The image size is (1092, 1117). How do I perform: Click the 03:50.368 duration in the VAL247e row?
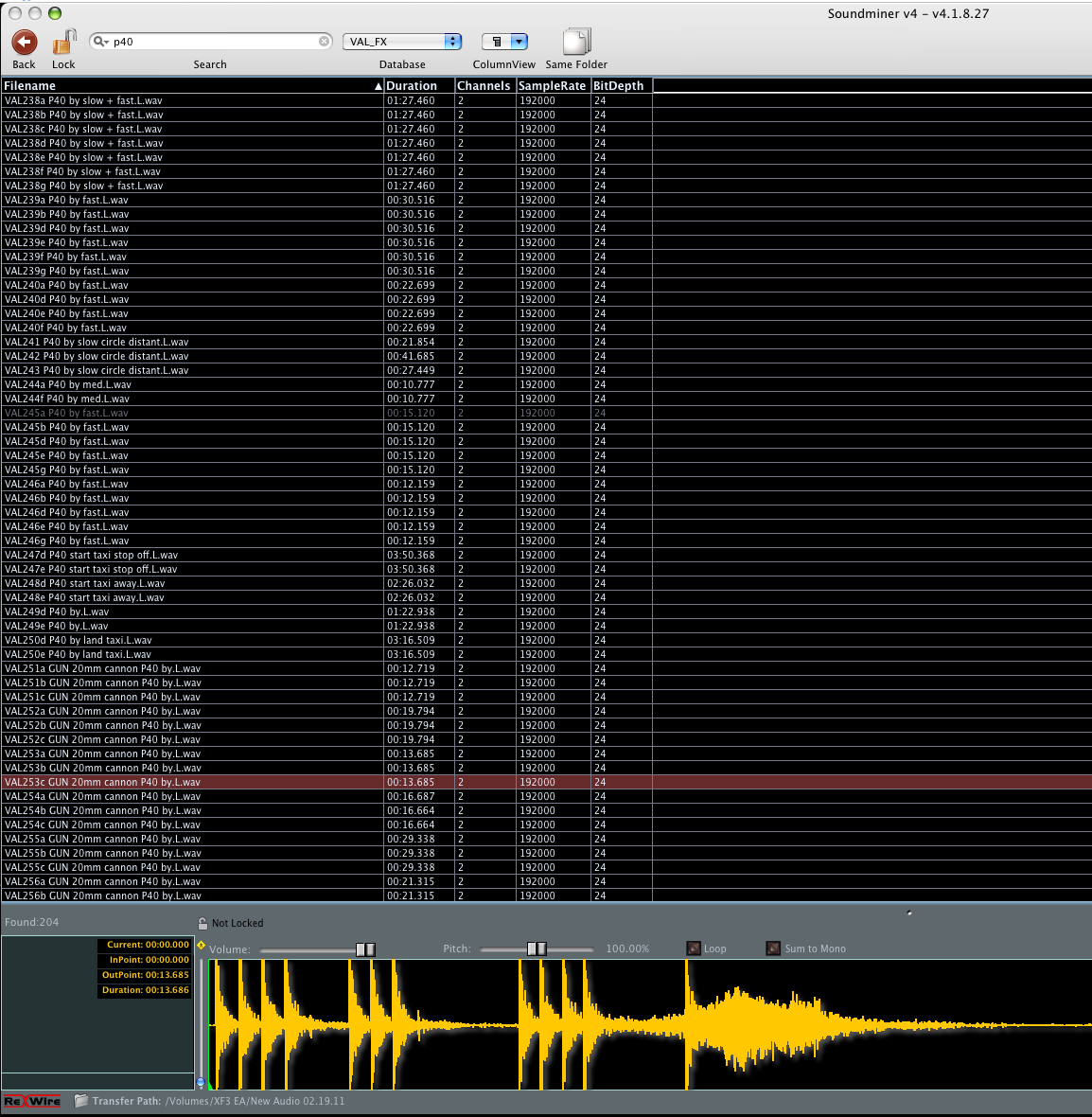click(411, 569)
